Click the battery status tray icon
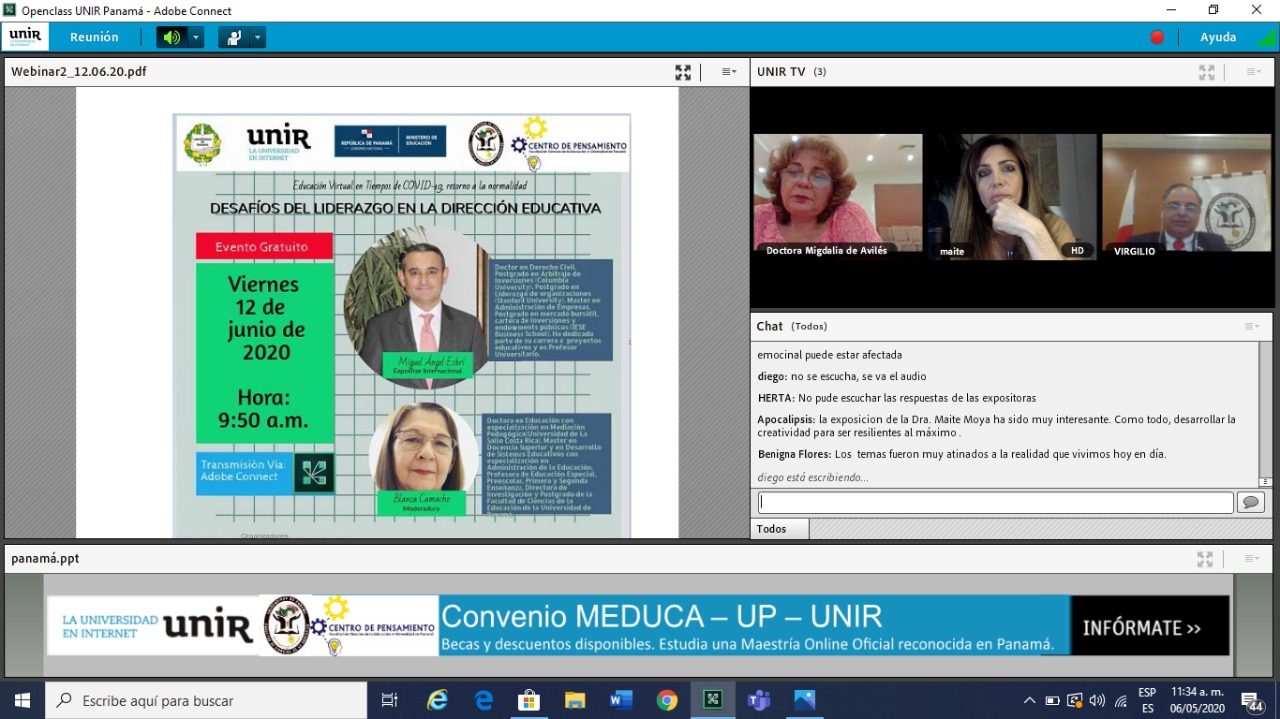Image resolution: width=1280 pixels, height=719 pixels. click(1052, 701)
